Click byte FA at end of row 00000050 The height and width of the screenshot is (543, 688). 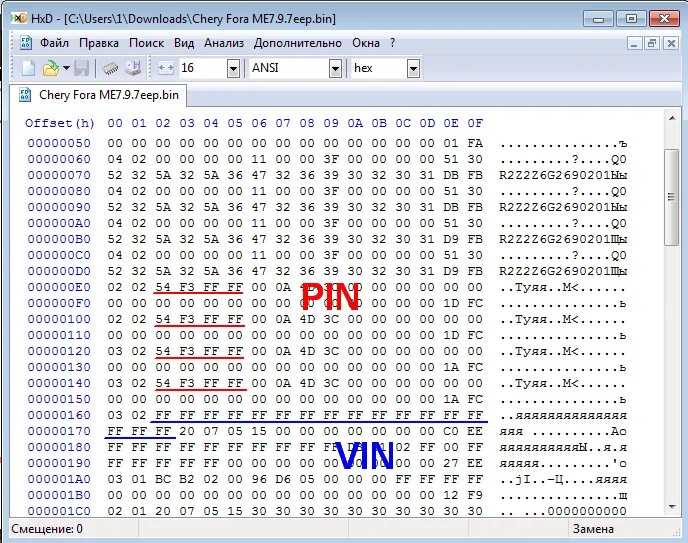pyautogui.click(x=475, y=143)
